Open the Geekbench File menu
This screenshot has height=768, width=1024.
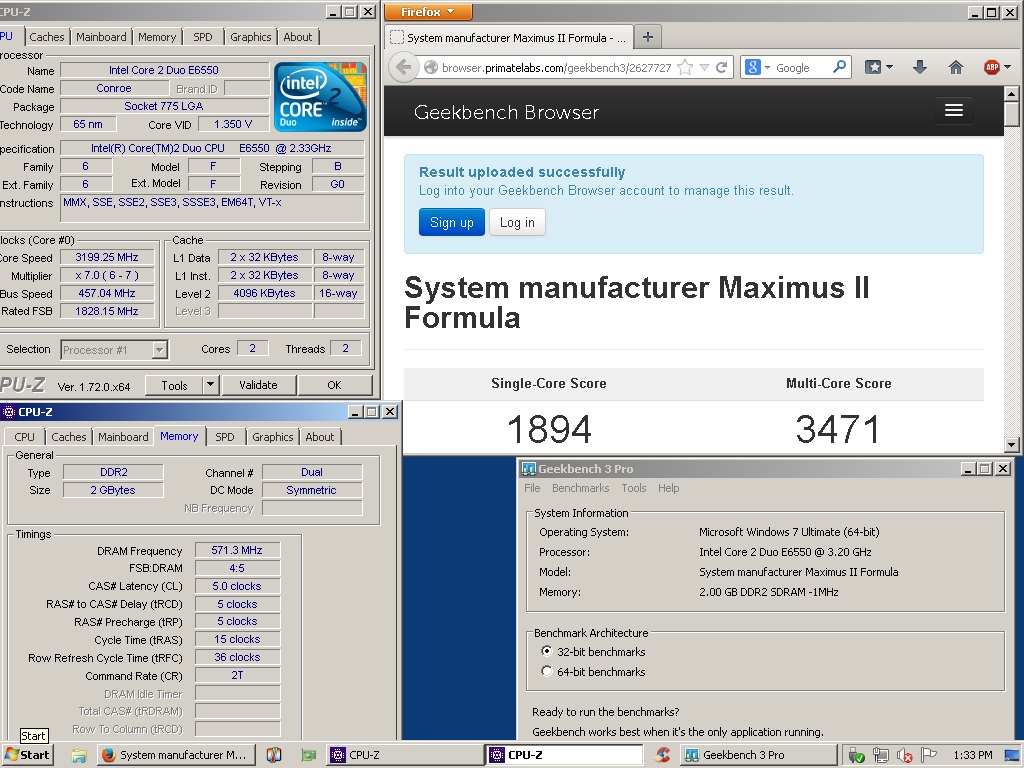(532, 488)
